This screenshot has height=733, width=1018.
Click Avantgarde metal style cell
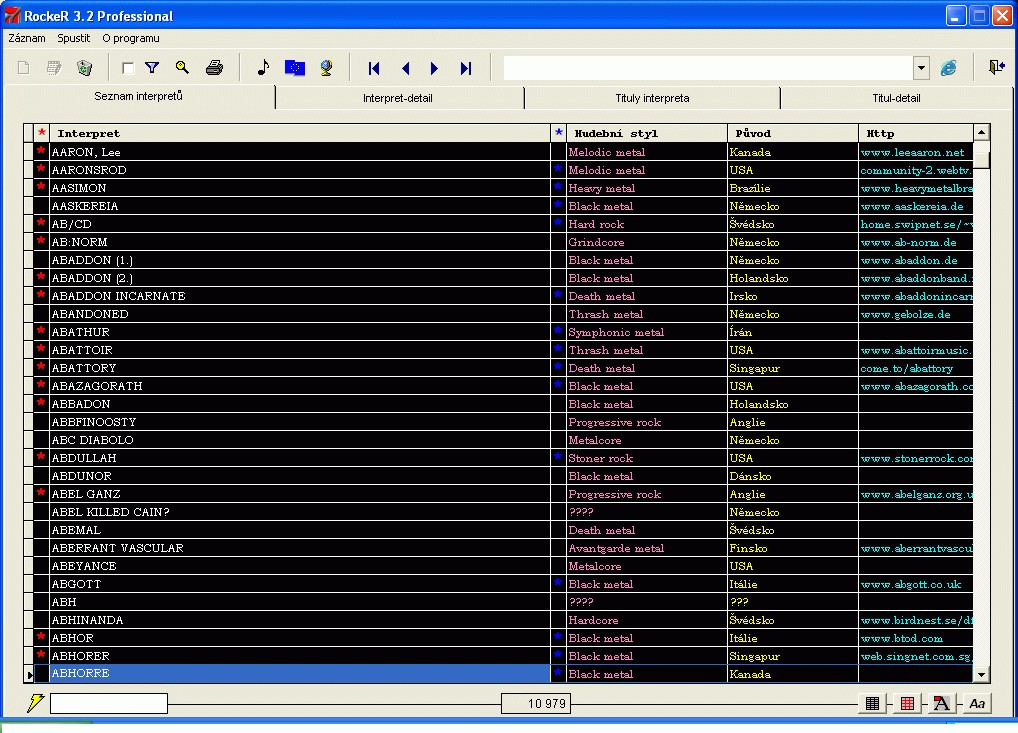647,548
